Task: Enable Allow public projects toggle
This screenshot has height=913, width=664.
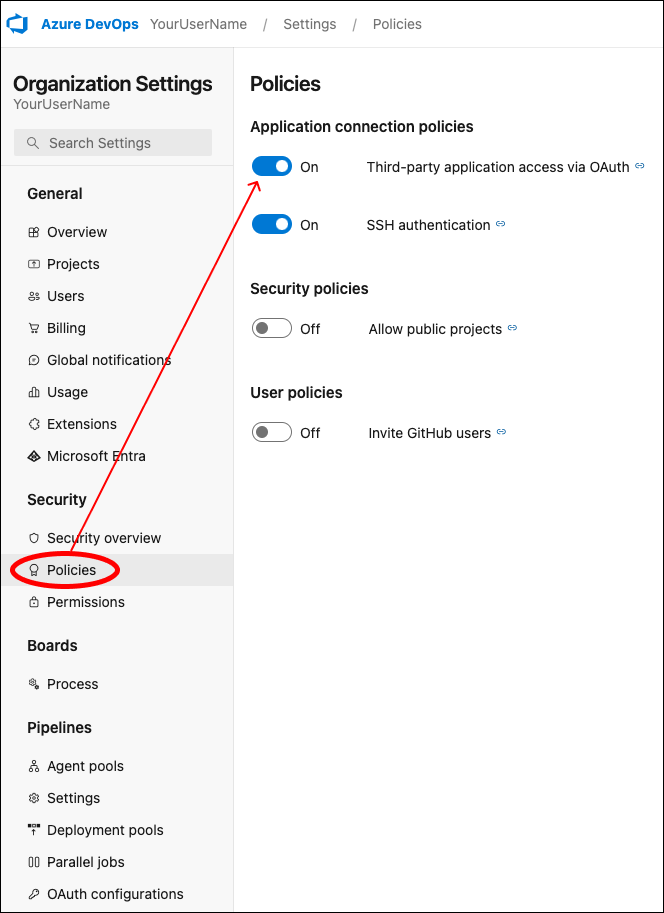Action: click(272, 328)
